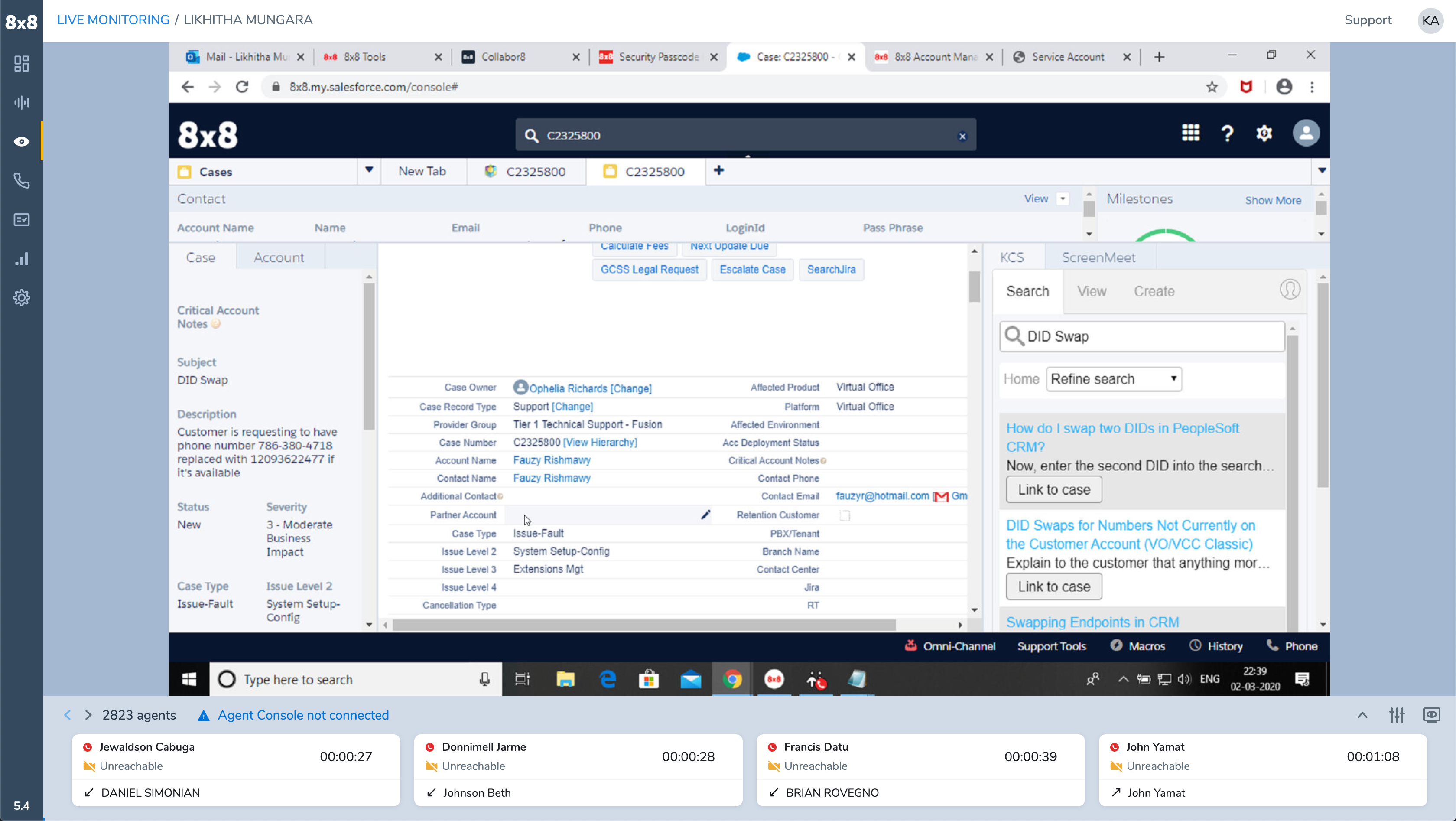Click the KCS DID Swap search field
Image resolution: width=1456 pixels, height=821 pixels.
pos(1142,336)
